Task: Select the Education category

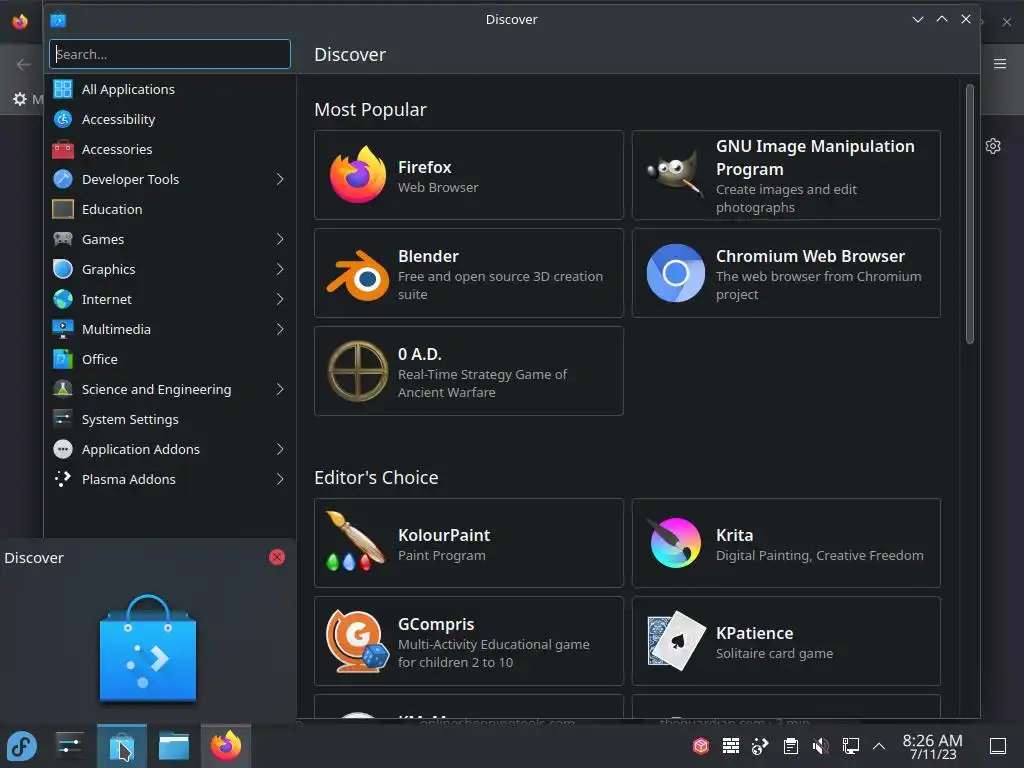Action: point(170,209)
